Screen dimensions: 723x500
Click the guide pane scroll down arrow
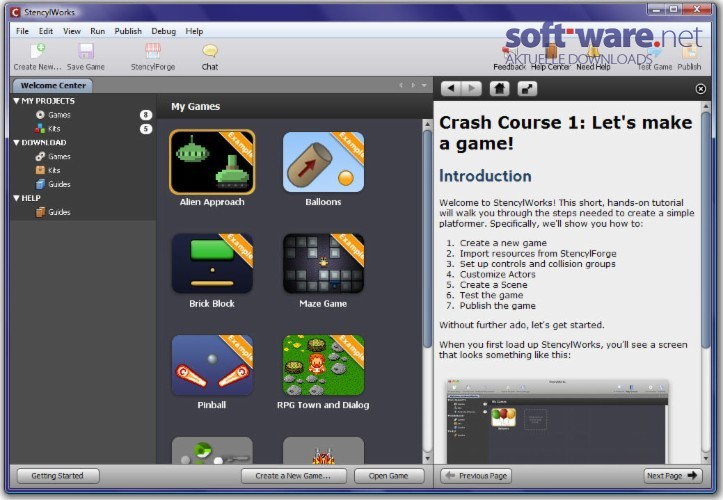706,459
